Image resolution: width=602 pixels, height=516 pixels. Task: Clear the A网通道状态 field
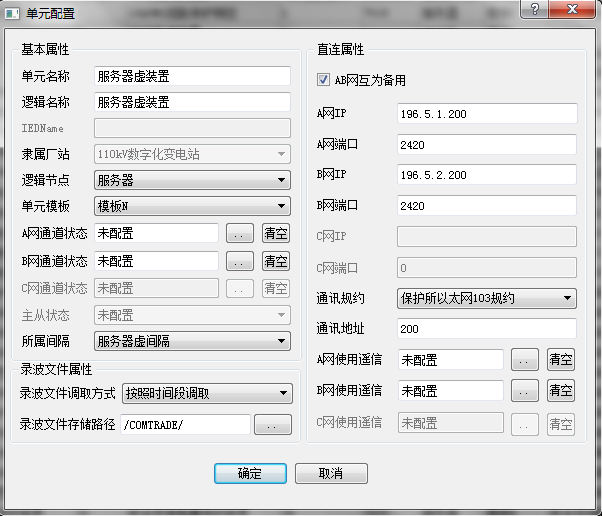[275, 234]
